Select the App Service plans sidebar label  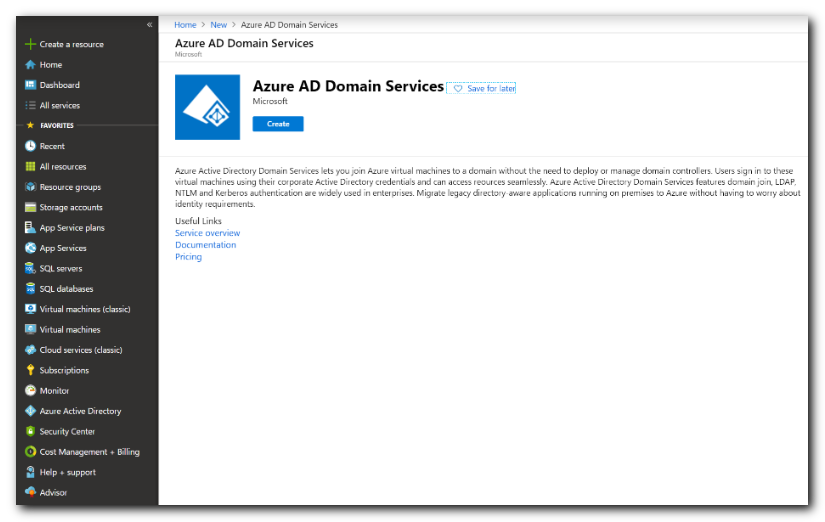pos(72,228)
